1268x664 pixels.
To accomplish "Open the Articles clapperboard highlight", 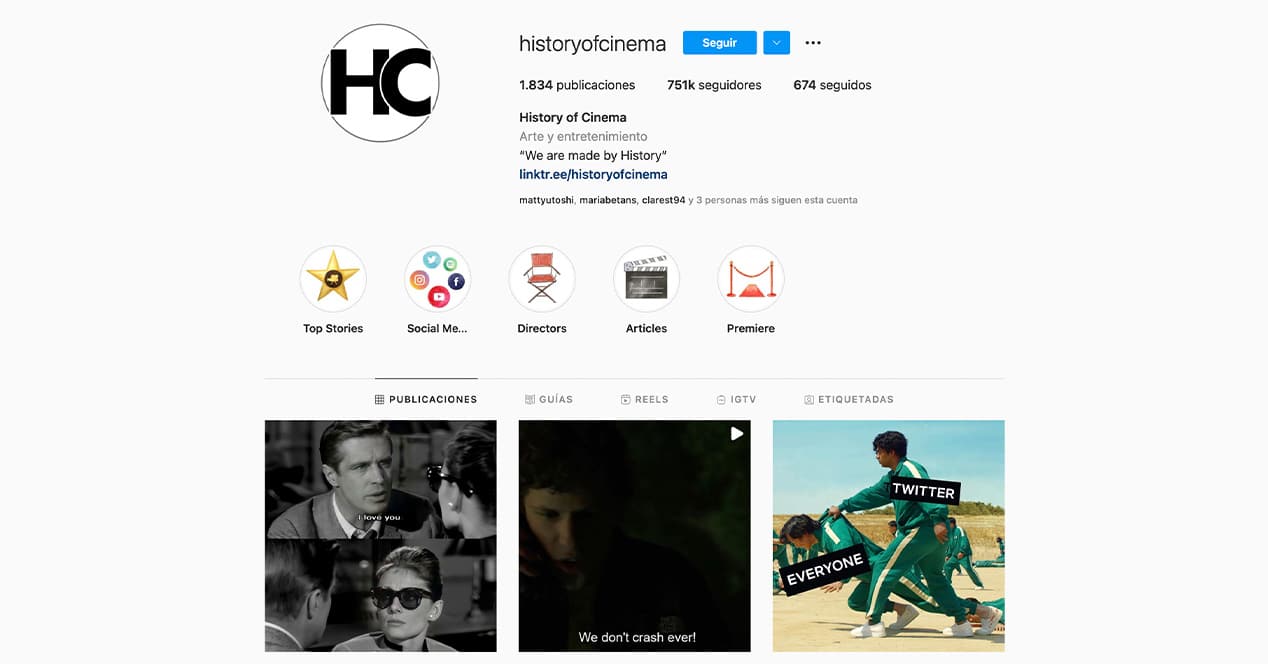I will 646,279.
